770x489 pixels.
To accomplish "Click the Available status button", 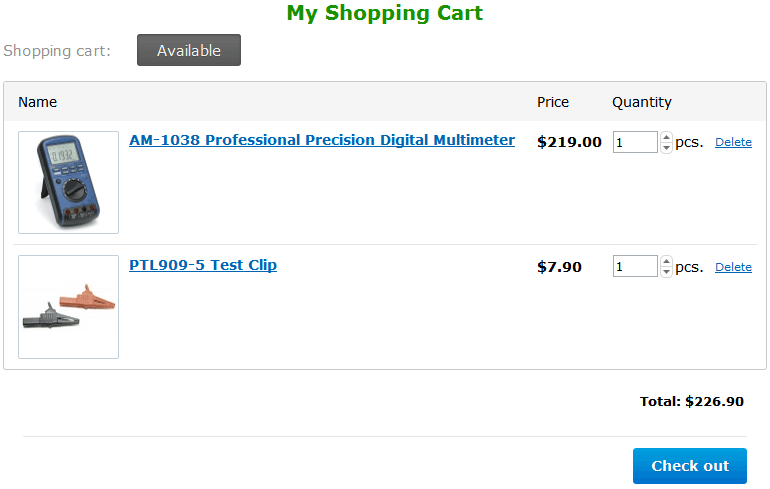I will click(188, 50).
